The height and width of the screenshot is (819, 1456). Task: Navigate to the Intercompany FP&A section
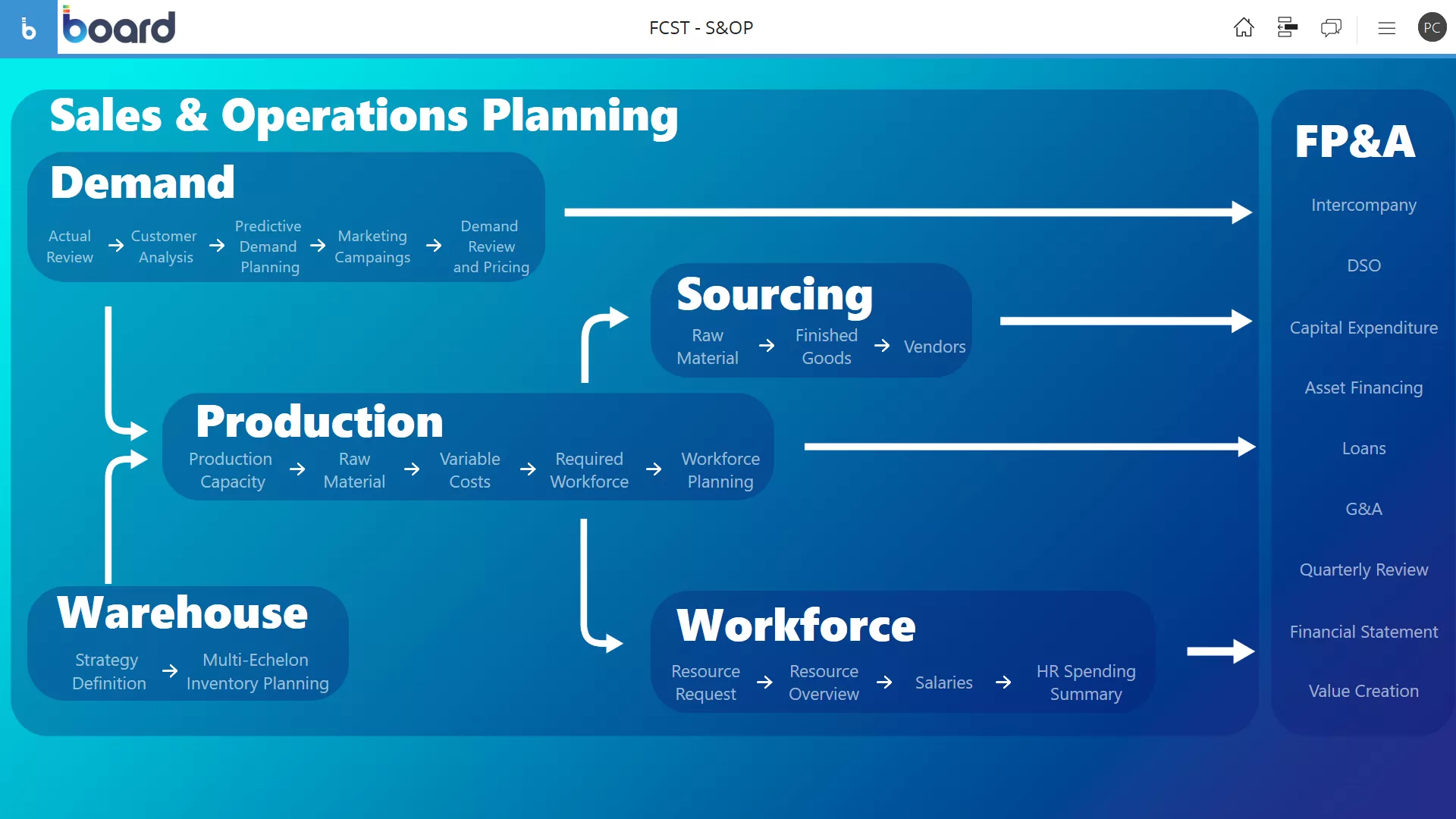point(1364,205)
